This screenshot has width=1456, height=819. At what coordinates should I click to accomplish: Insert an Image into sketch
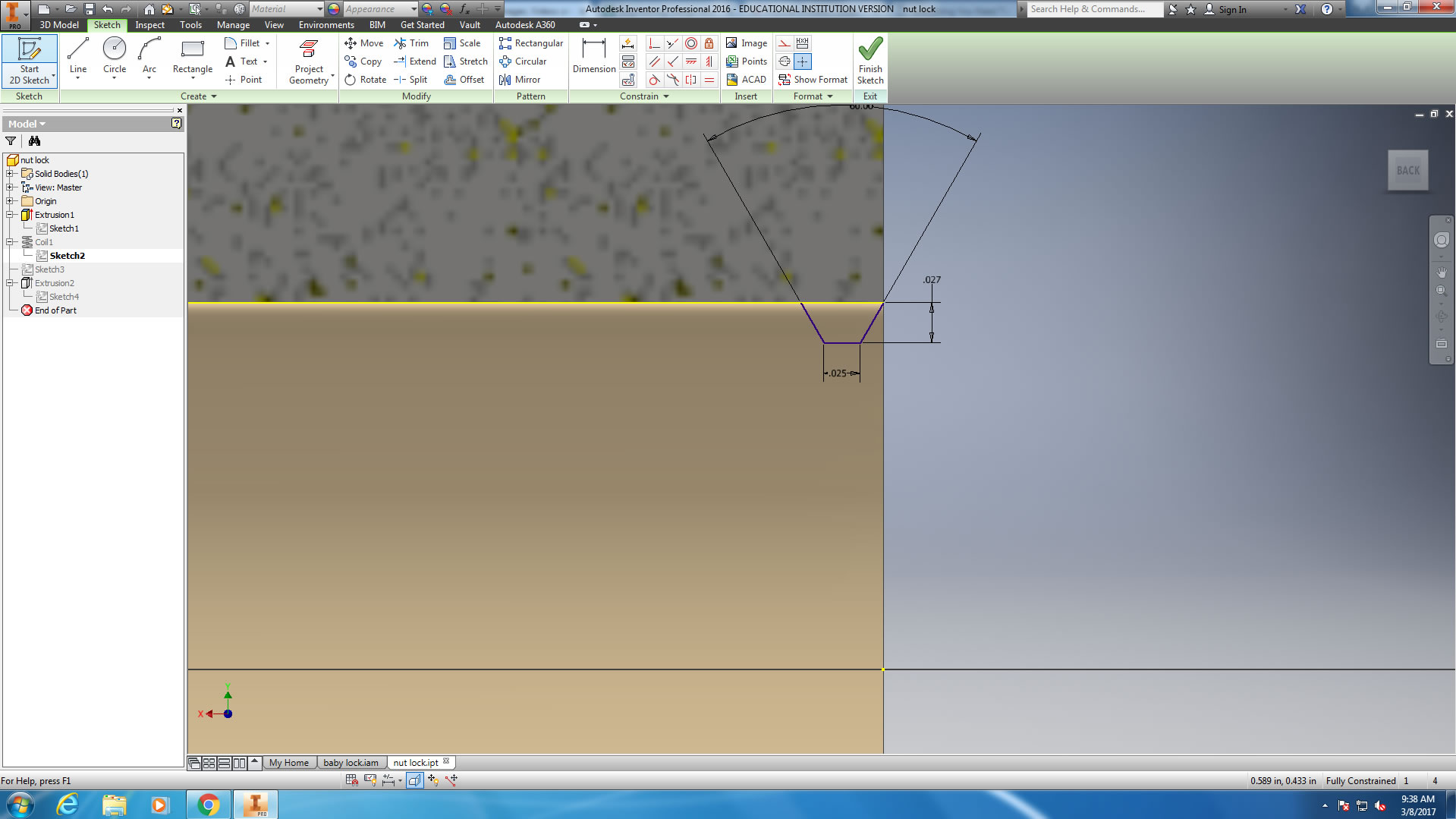pyautogui.click(x=747, y=43)
